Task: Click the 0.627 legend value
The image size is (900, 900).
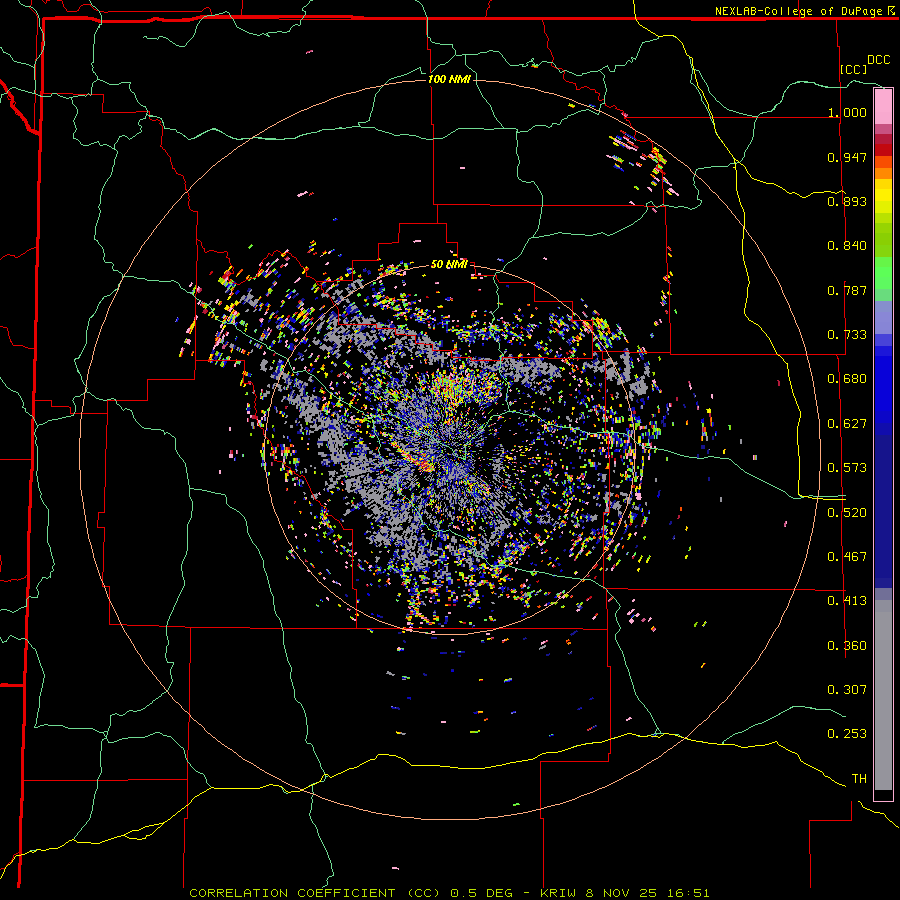Action: 847,424
